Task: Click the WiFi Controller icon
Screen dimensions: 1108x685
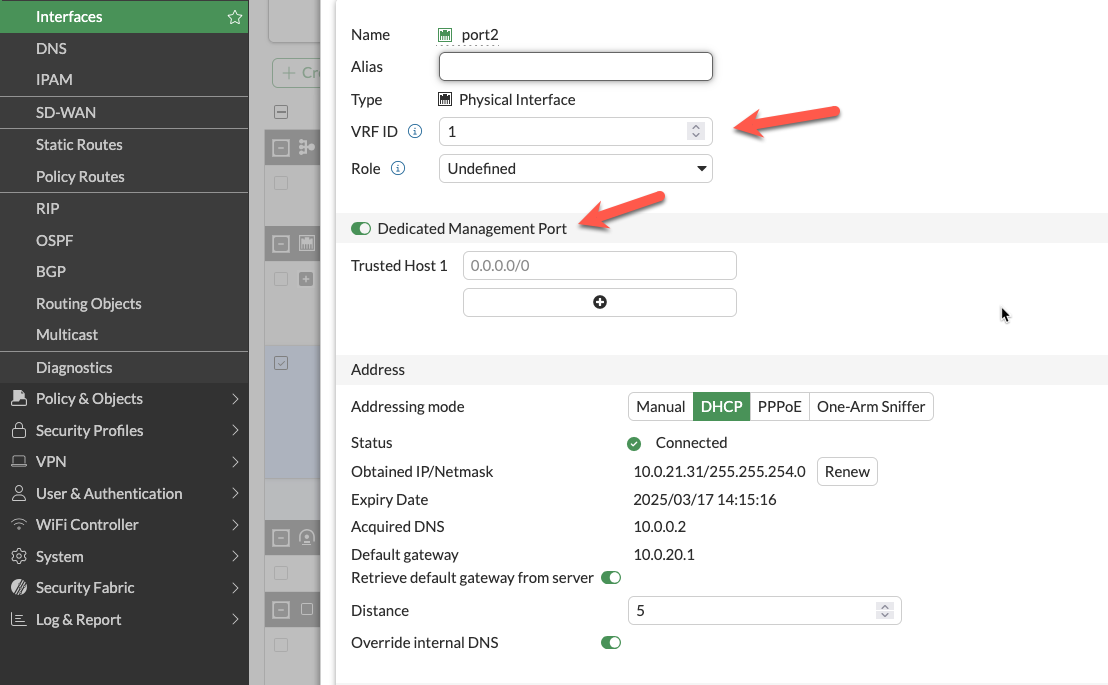Action: pyautogui.click(x=18, y=525)
